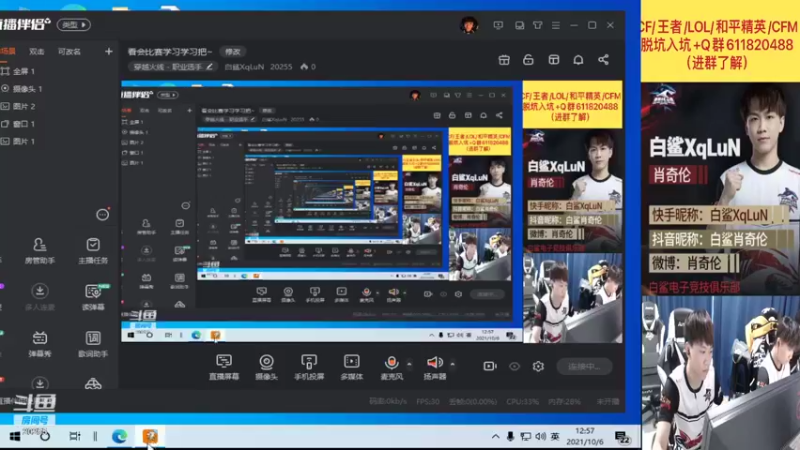The image size is (800, 450).
Task: Expand the 类型 type dropdown
Action: coord(74,24)
